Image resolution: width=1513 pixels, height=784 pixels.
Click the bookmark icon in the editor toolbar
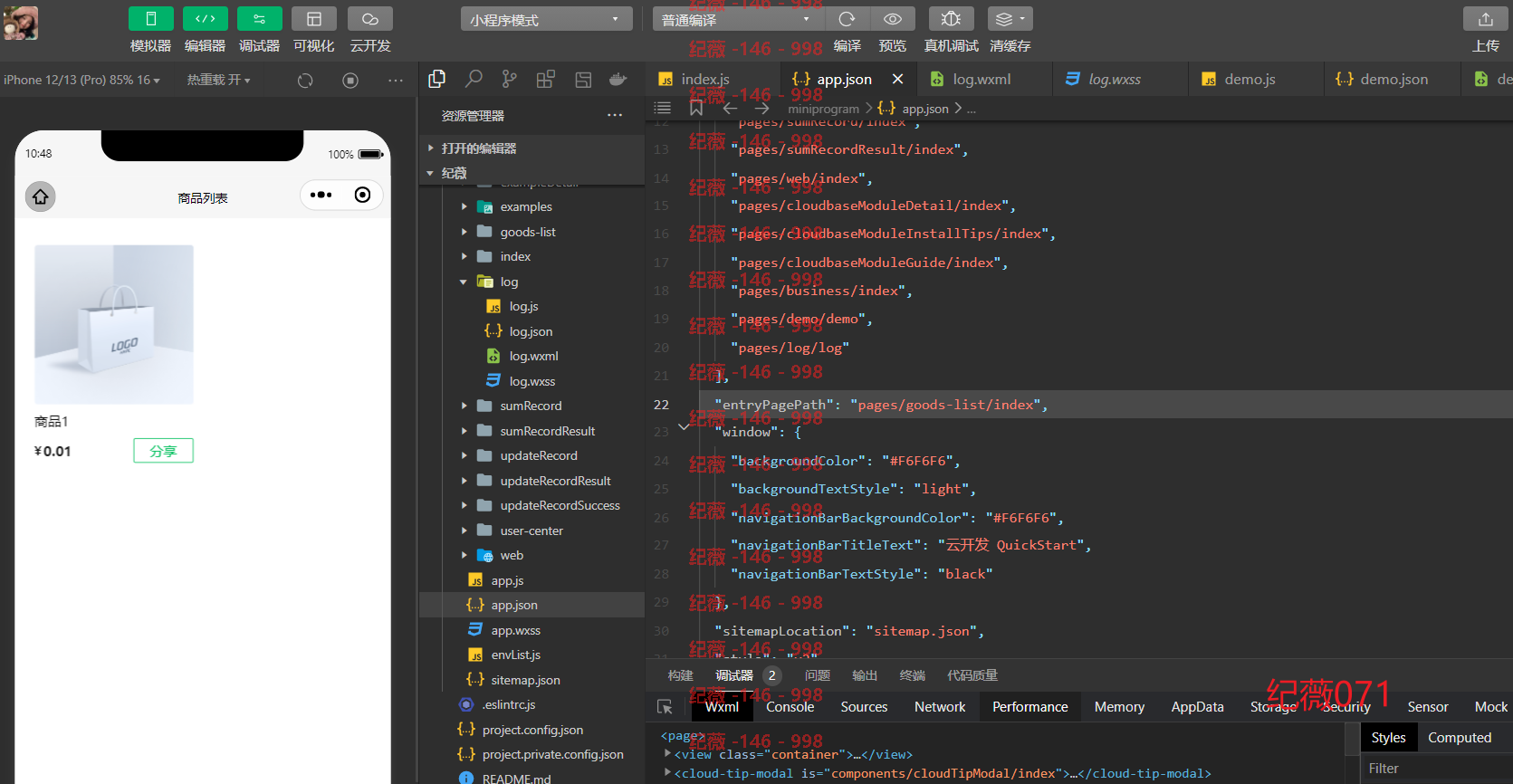pos(696,108)
